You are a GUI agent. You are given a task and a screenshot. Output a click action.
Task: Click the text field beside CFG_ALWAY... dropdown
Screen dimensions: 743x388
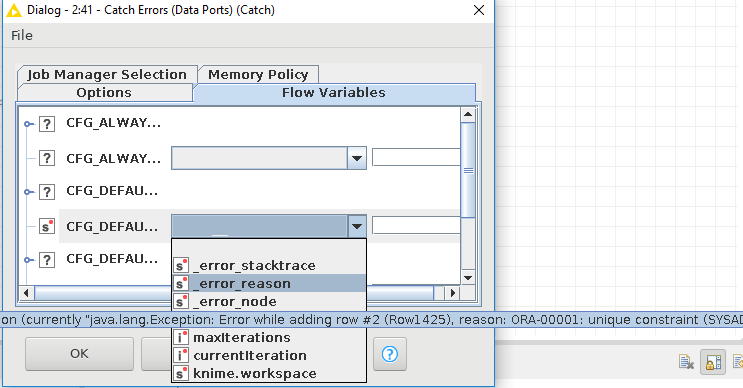[x=416, y=158]
